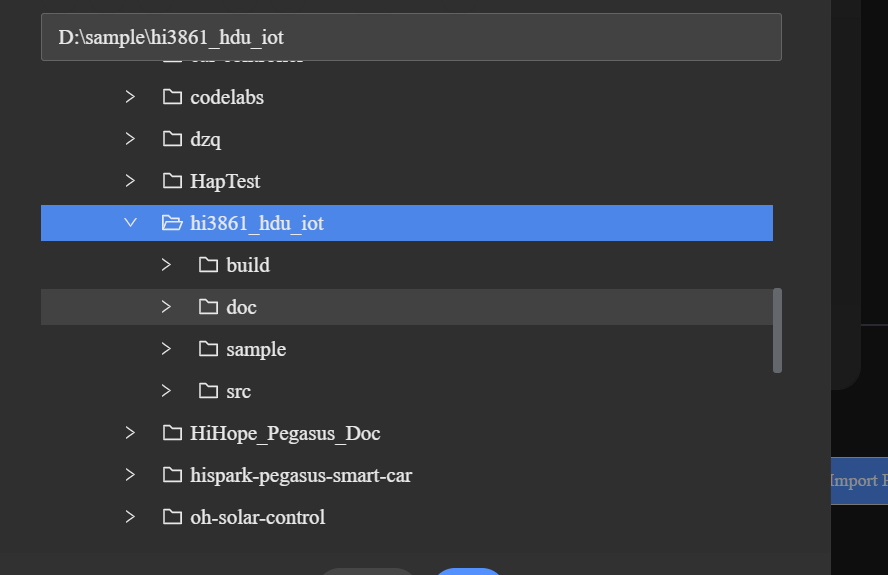
Task: Click the folder tree vertical scrollbar
Action: tap(778, 330)
